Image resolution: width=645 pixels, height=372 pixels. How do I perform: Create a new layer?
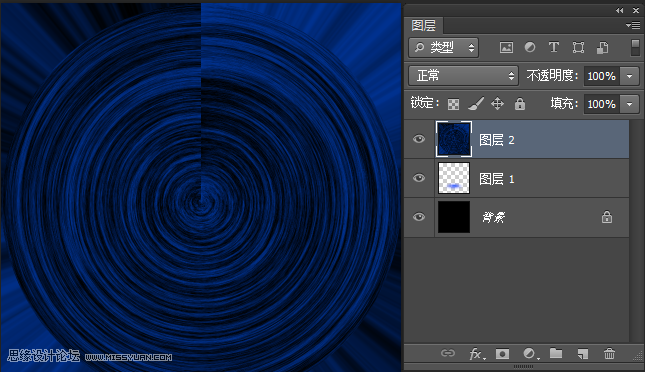point(582,353)
